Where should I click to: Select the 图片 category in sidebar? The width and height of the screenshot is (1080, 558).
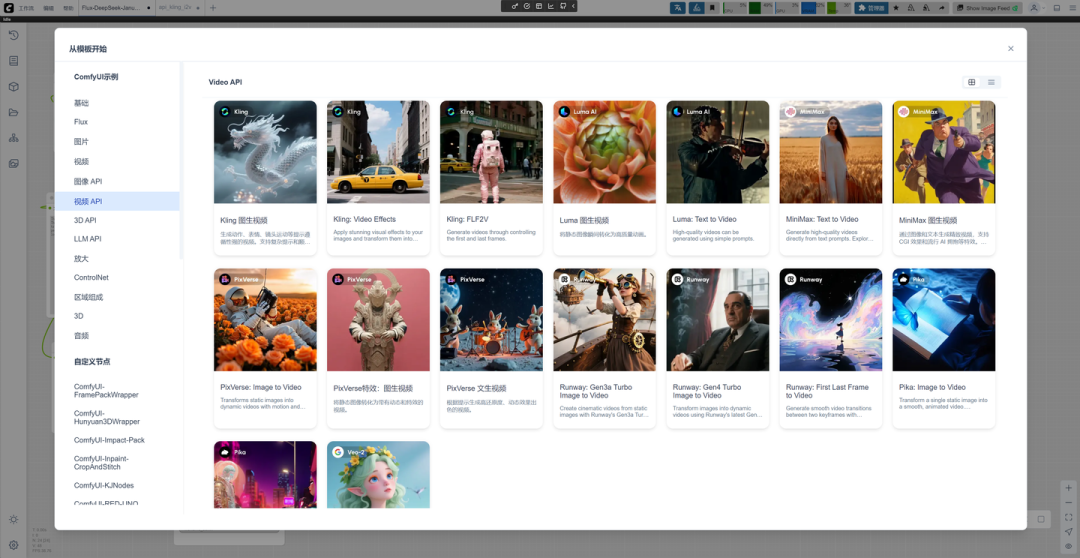click(117, 141)
